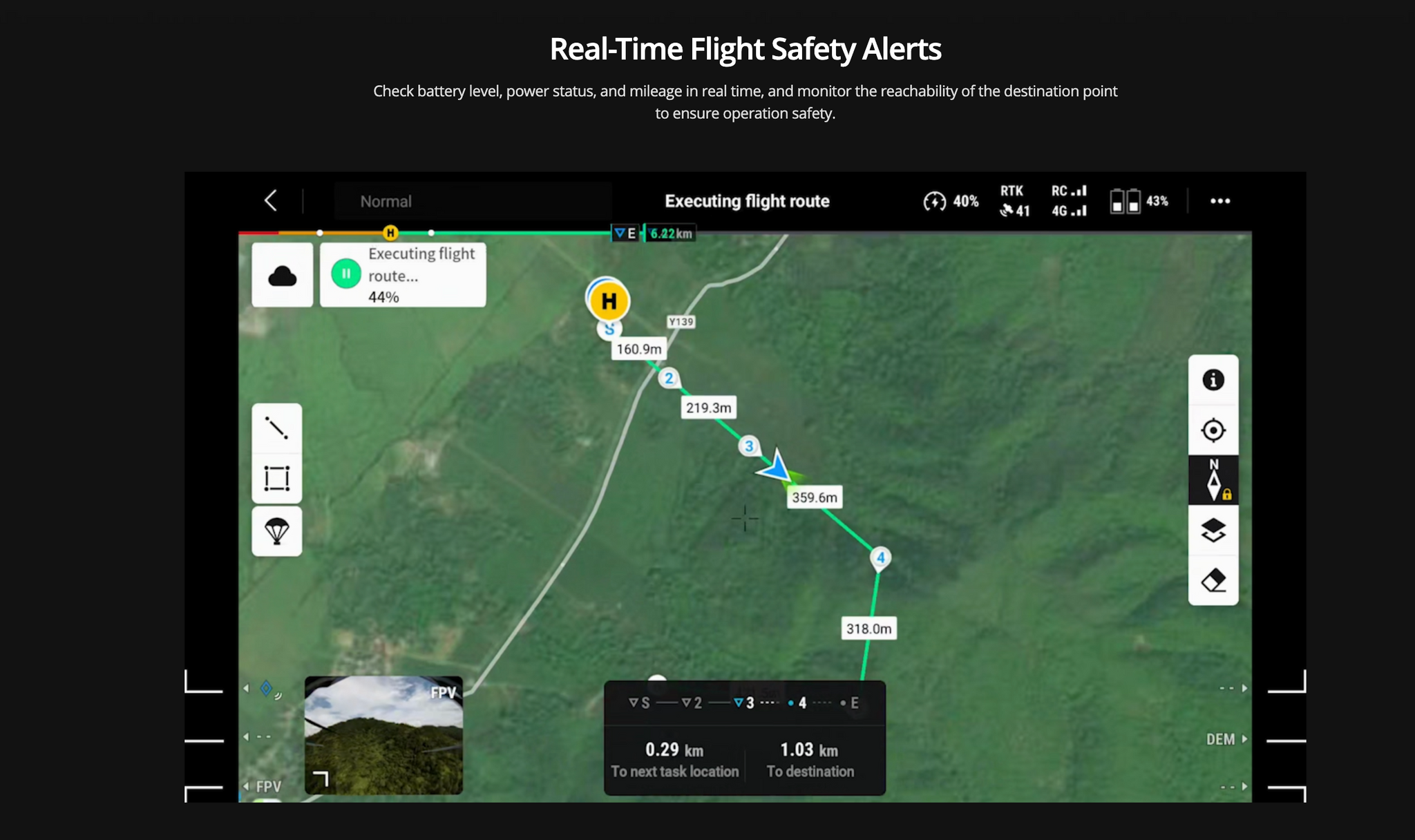Click the H marker on progress bar
The height and width of the screenshot is (840, 1415).
point(390,233)
